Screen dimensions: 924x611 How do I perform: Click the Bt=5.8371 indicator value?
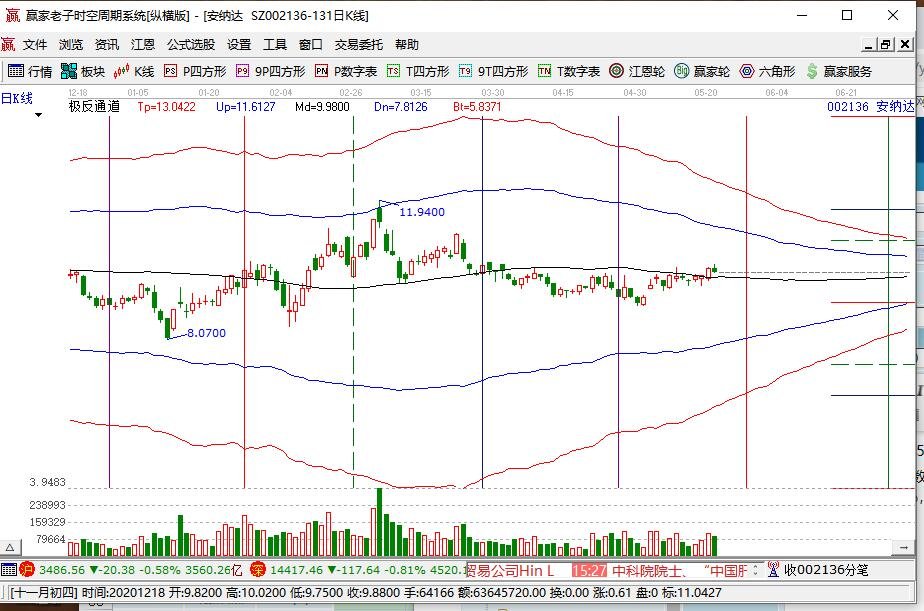point(477,107)
